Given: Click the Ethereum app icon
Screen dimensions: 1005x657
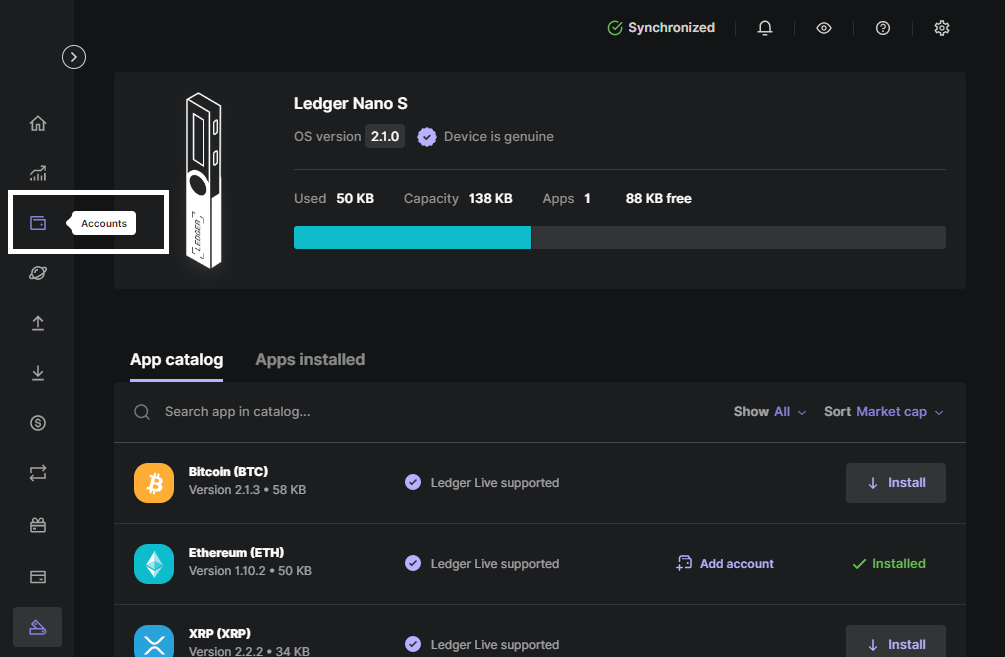Looking at the screenshot, I should tap(154, 563).
